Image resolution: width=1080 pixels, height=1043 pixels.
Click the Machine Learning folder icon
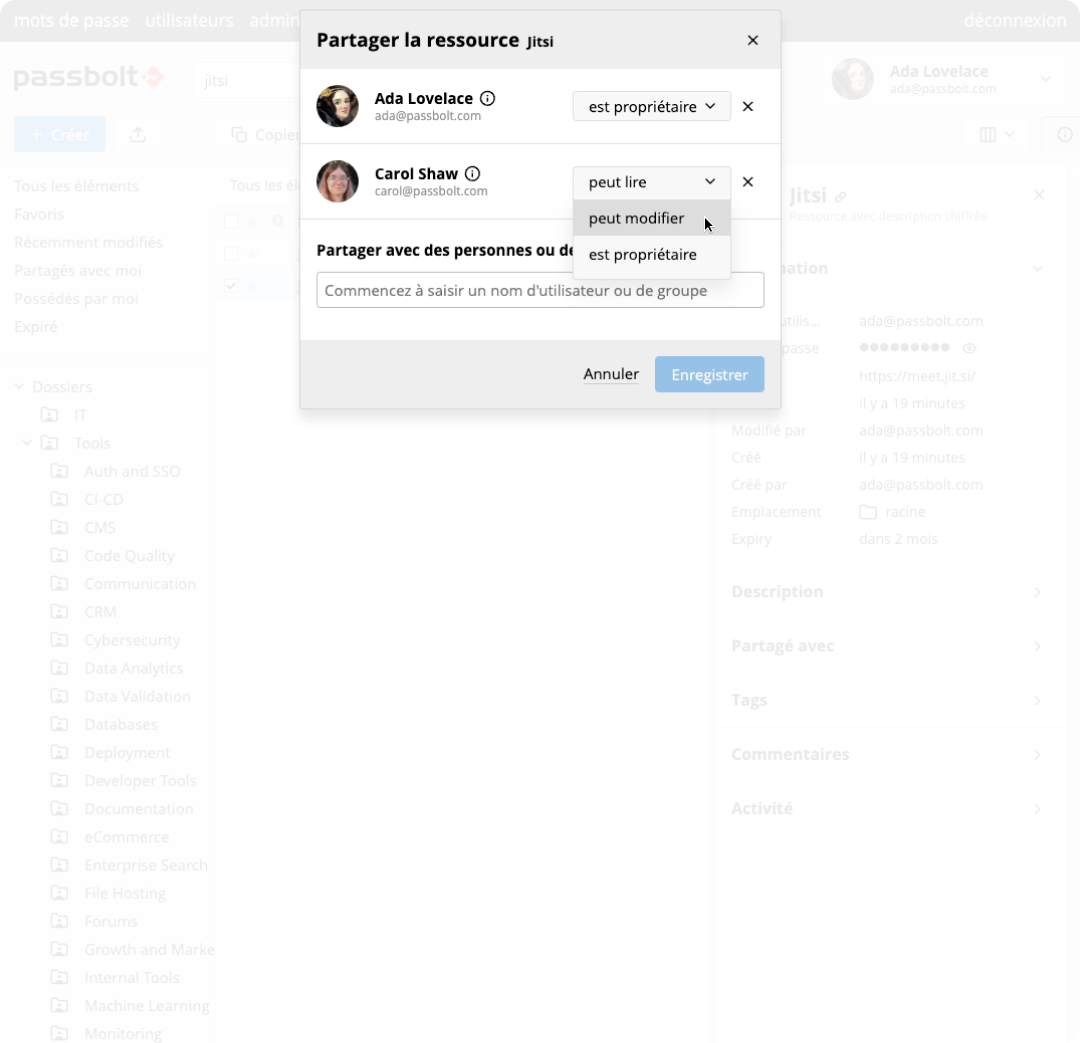59,1006
